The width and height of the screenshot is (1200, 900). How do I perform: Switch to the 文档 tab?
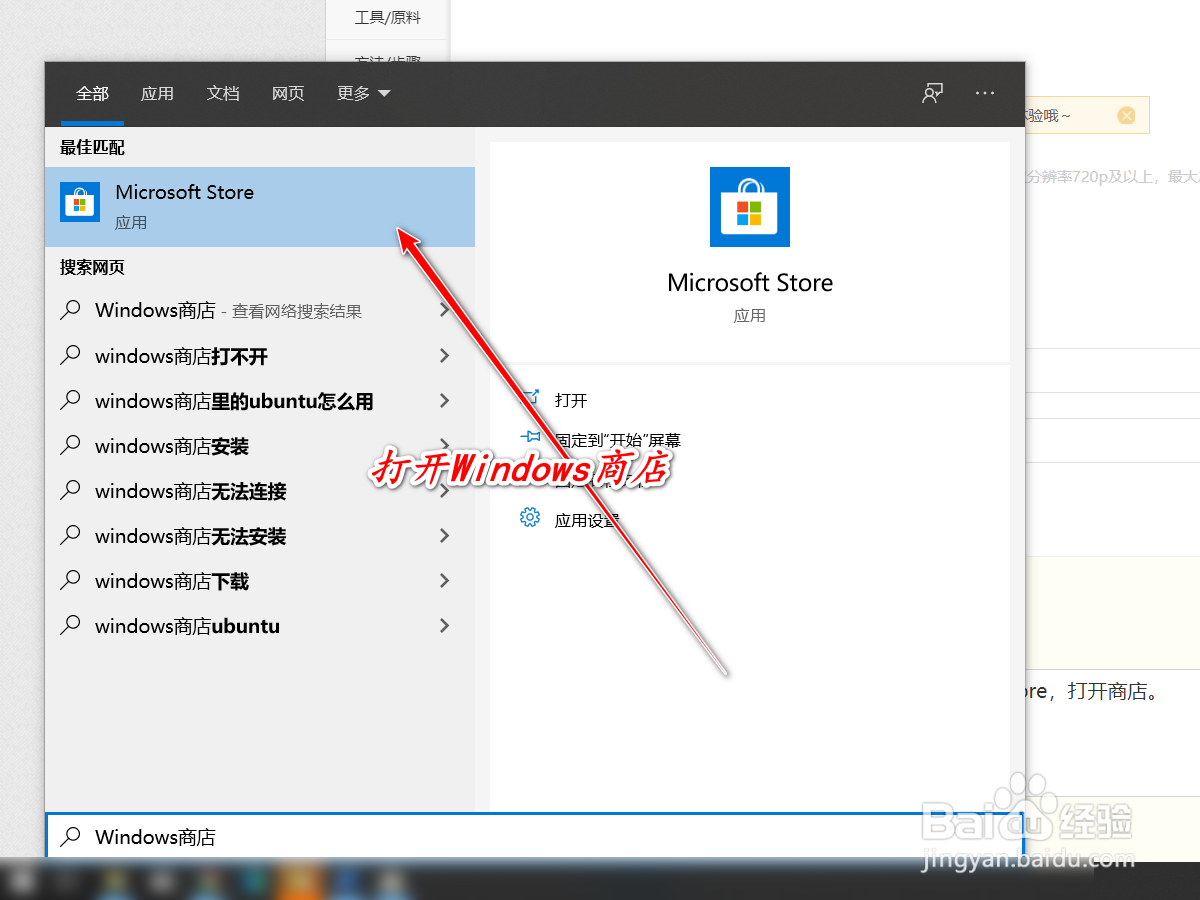click(x=223, y=93)
